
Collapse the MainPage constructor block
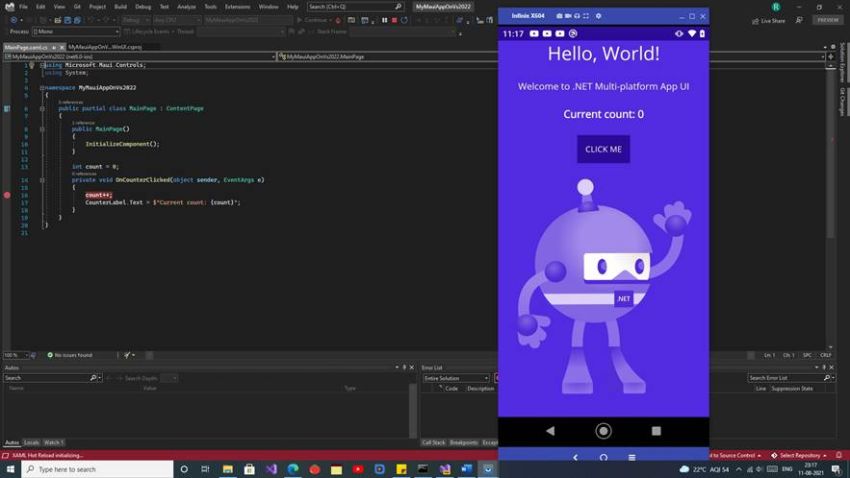(x=42, y=129)
